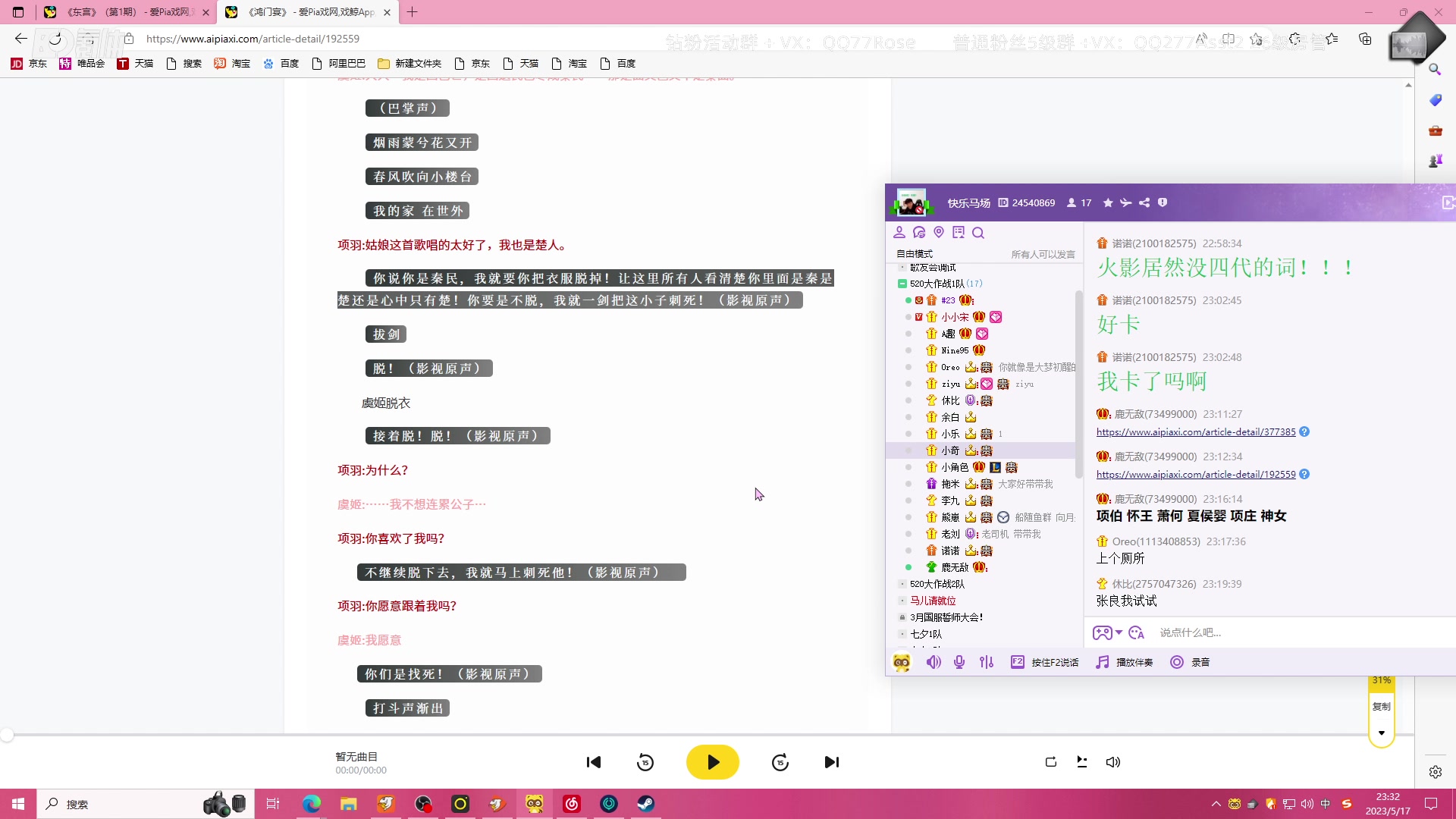
Task: Open the playlist icon in player bar
Action: 1082,762
